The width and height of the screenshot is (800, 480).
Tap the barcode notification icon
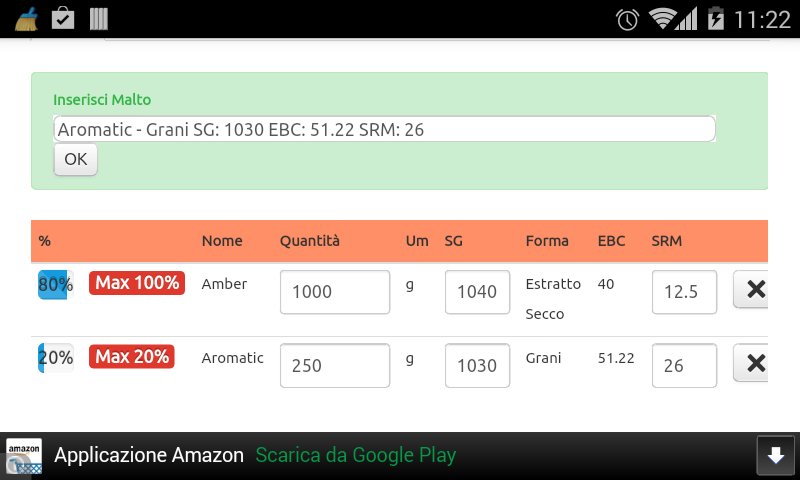[x=98, y=19]
